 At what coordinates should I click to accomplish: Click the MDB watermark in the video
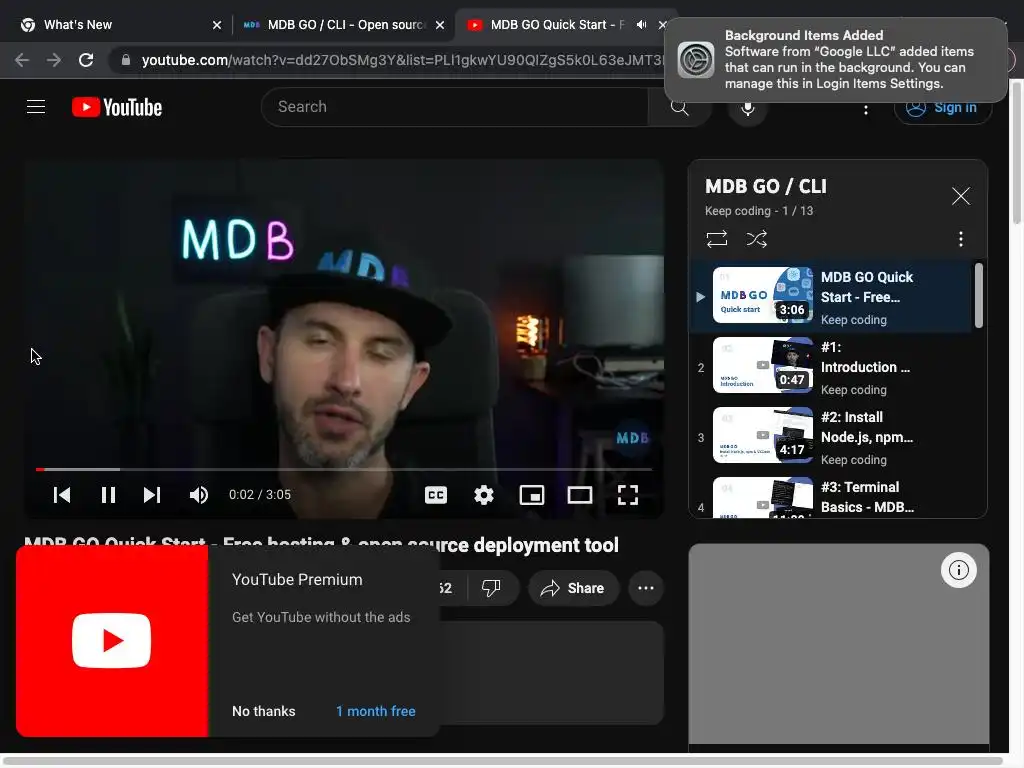632,438
